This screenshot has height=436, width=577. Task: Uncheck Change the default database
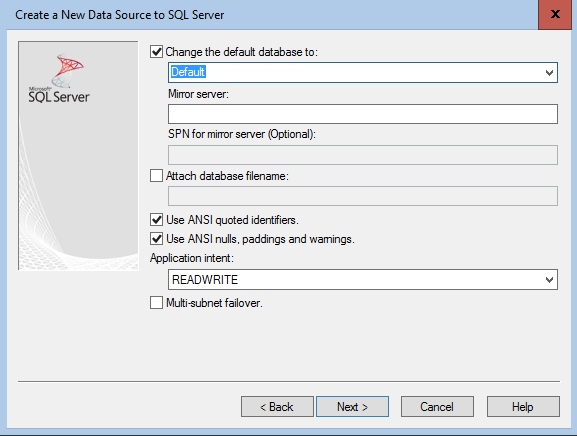[x=156, y=52]
